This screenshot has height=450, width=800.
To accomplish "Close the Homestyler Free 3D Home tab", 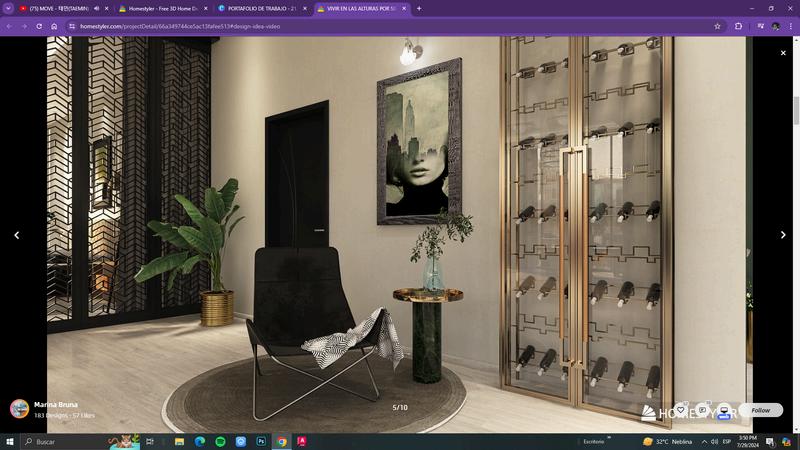I will point(206,9).
